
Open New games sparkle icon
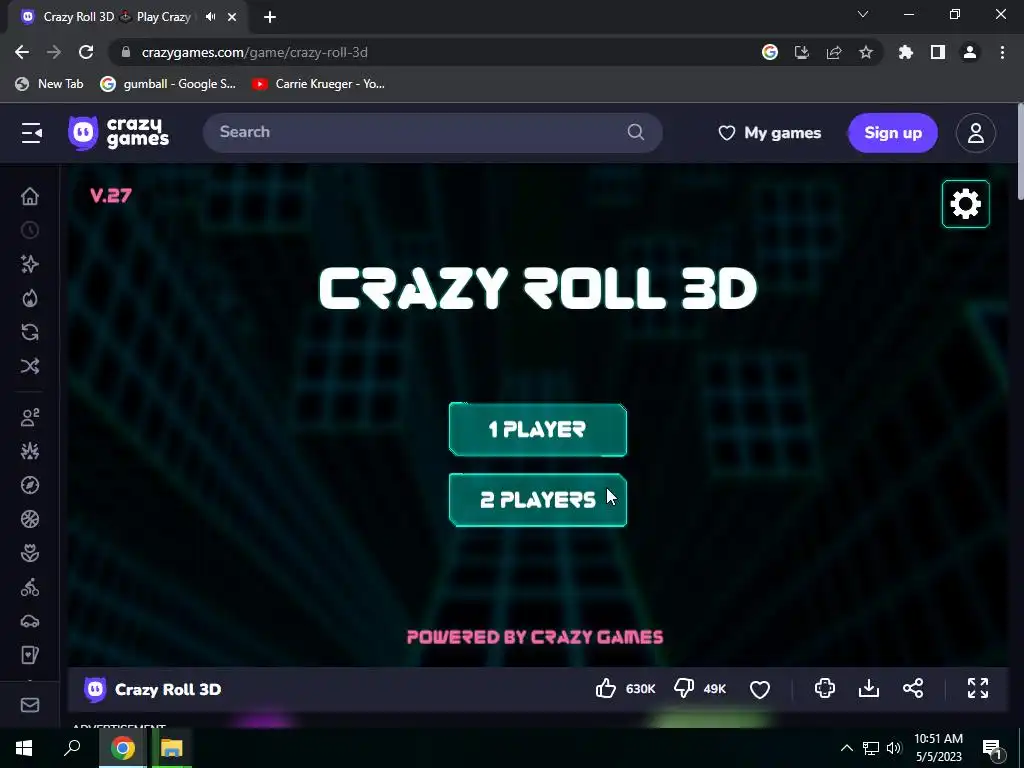30,264
